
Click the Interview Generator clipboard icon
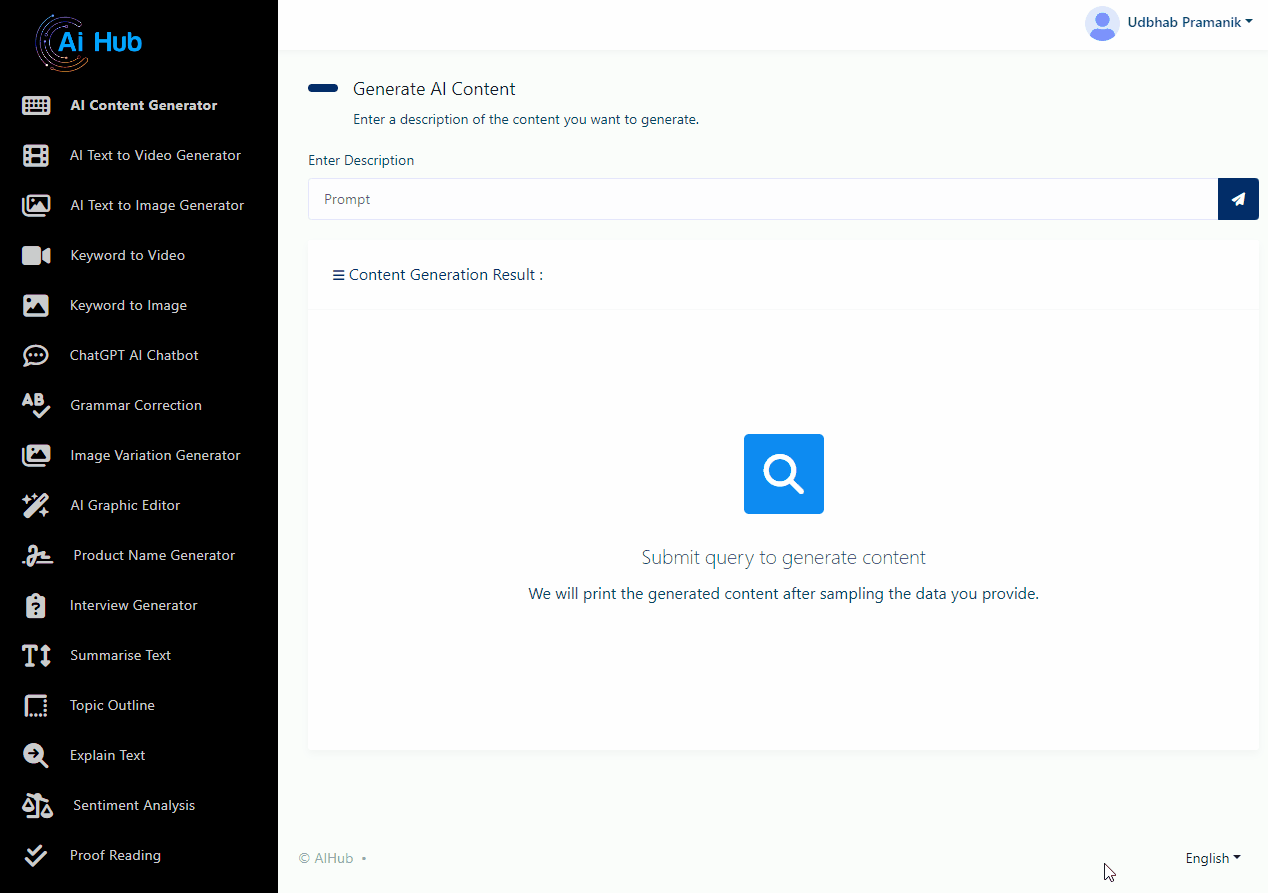[x=36, y=605]
